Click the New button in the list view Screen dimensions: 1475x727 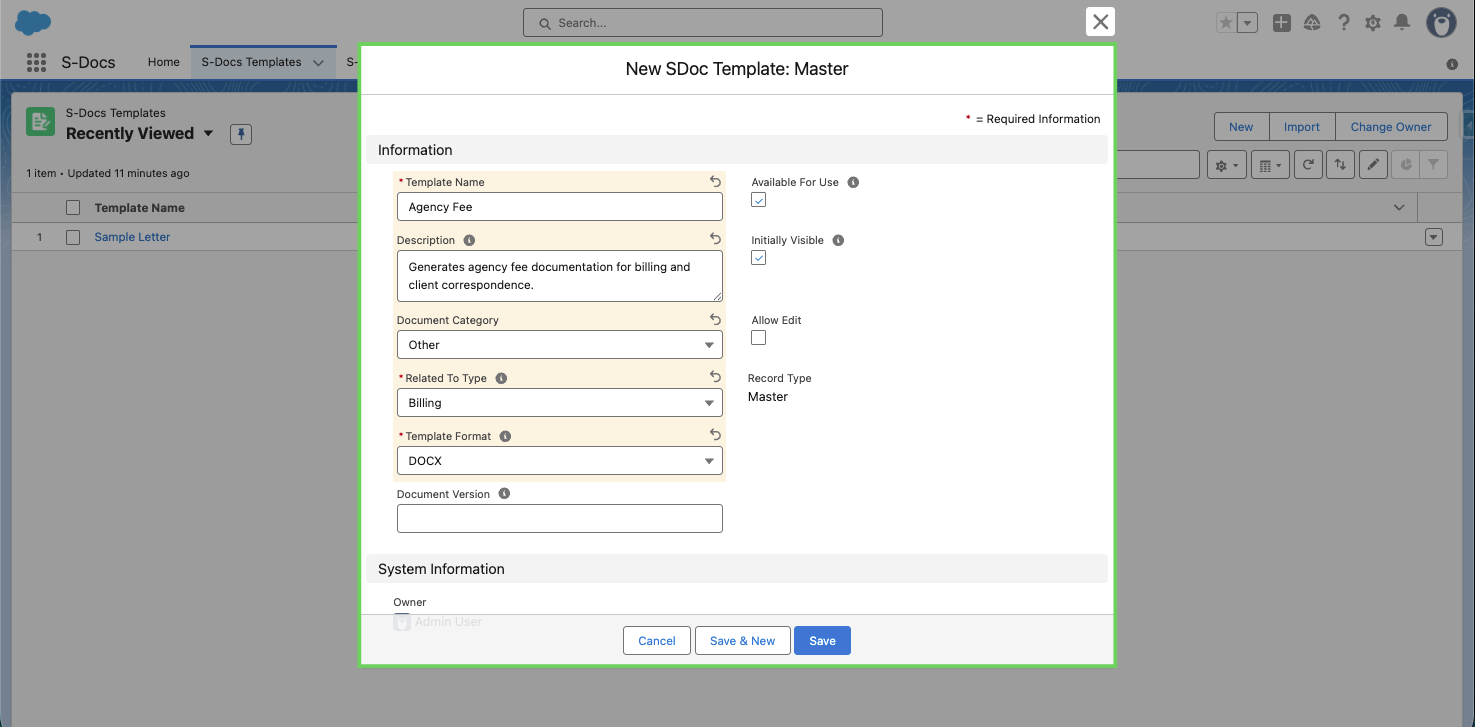point(1241,127)
